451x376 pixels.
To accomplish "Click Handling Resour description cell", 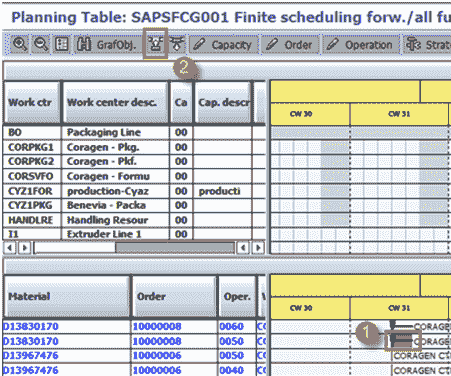I will [115, 220].
